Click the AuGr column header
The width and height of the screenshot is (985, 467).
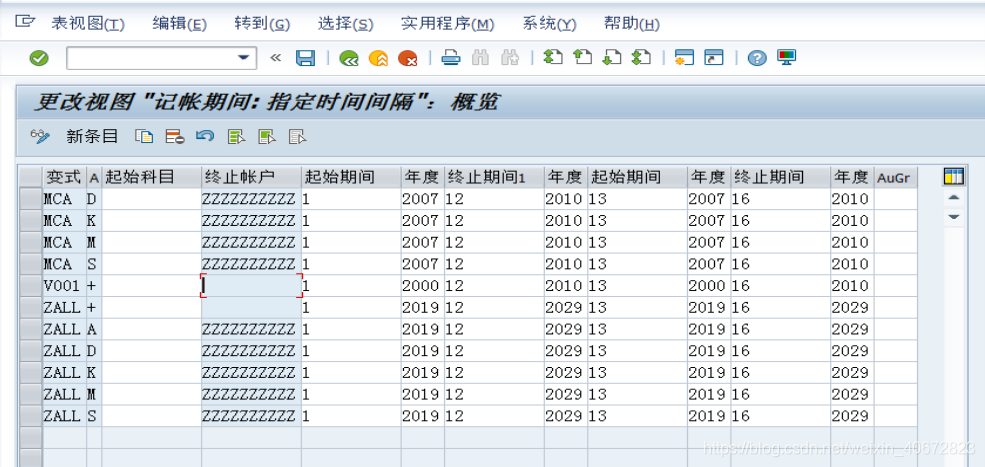[x=896, y=177]
